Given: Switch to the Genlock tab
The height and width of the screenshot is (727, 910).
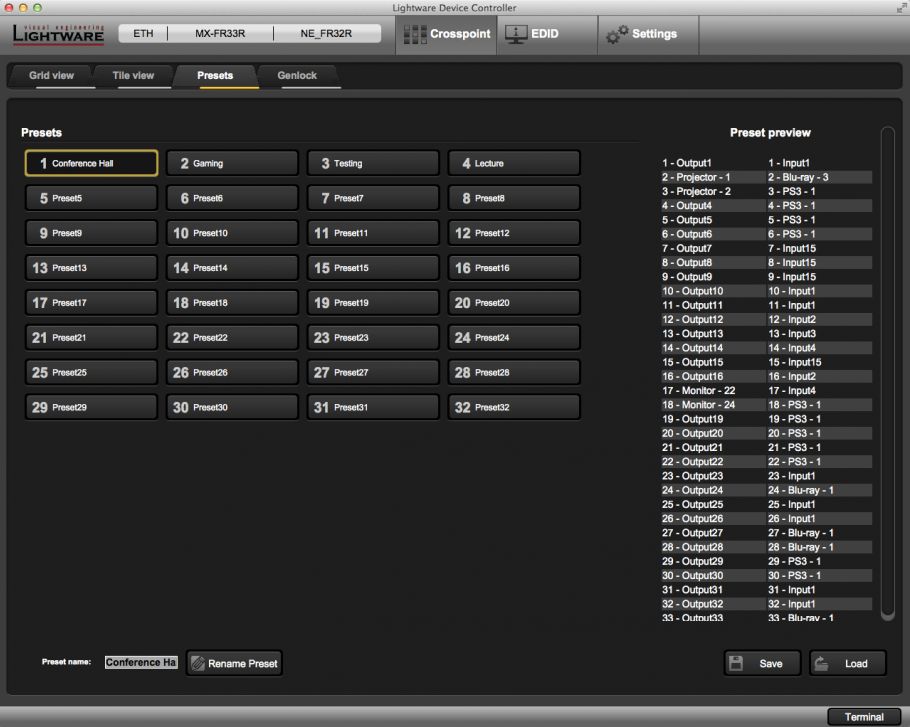Looking at the screenshot, I should click(x=297, y=76).
